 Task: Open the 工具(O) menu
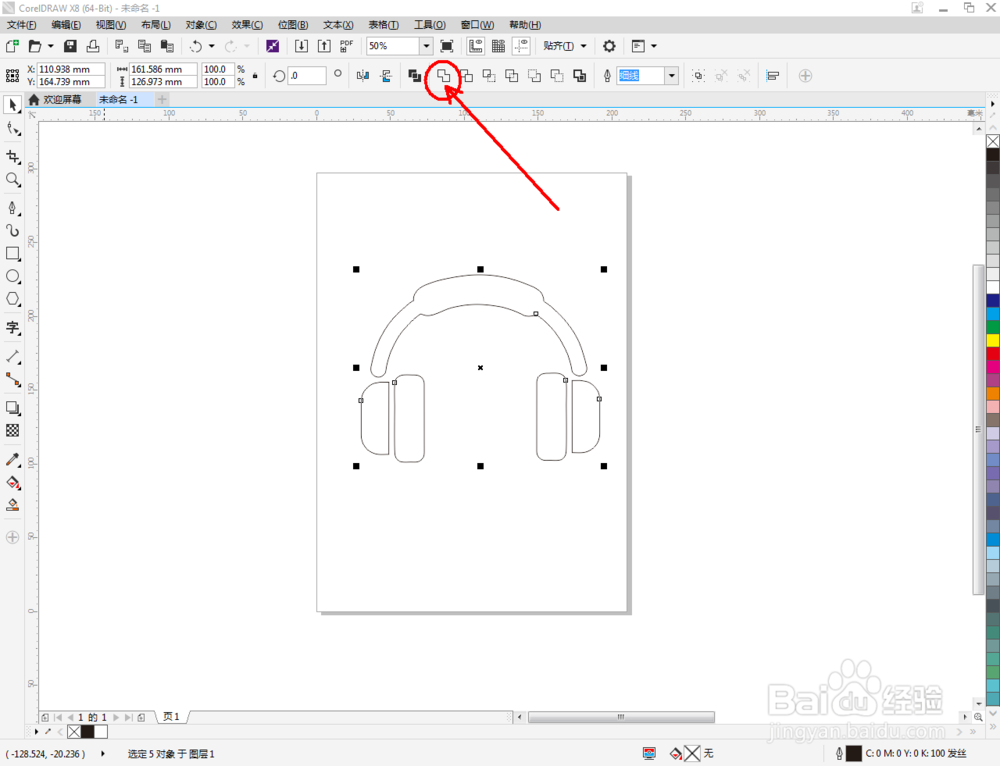tap(430, 25)
